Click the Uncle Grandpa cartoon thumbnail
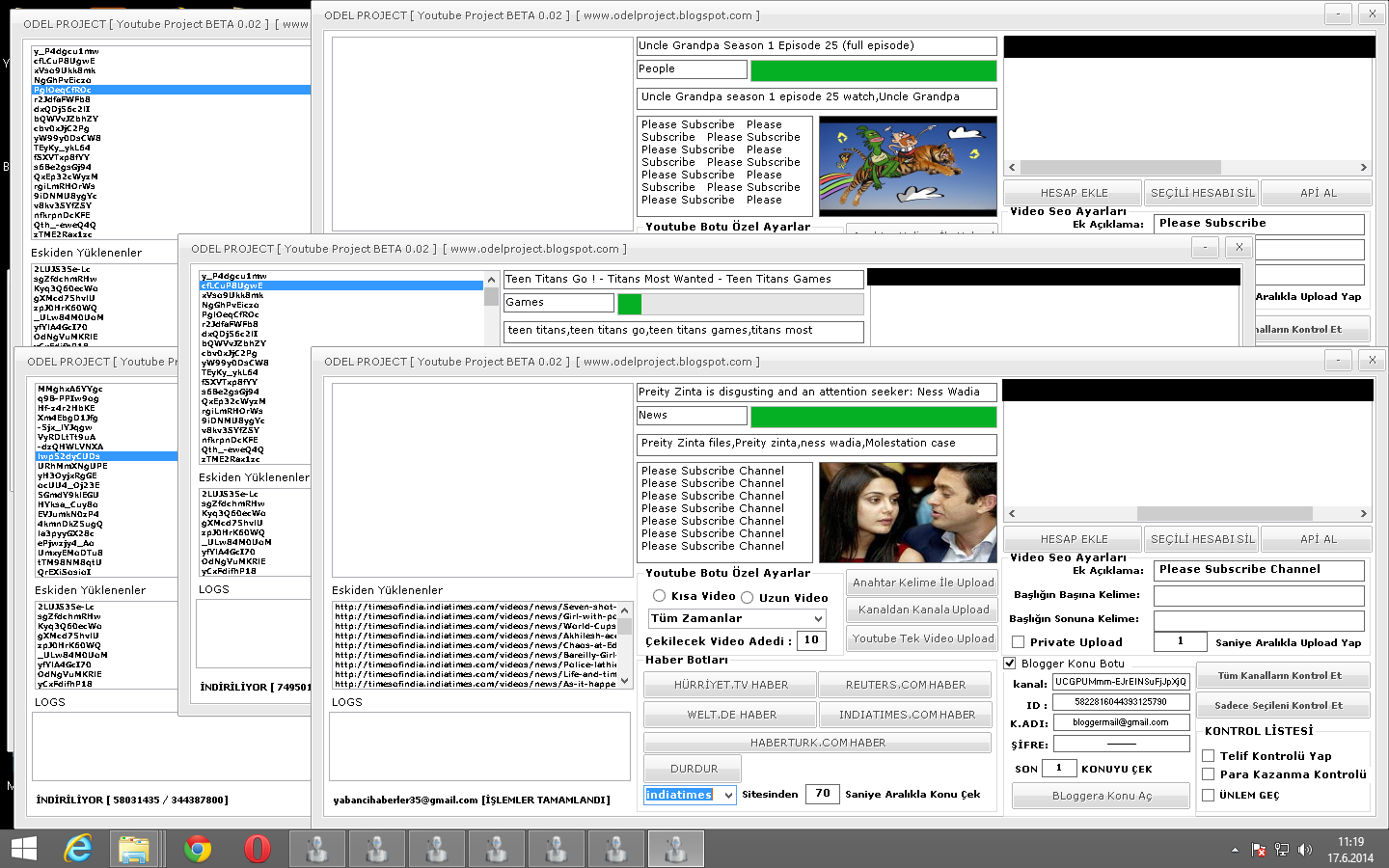 pyautogui.click(x=908, y=166)
